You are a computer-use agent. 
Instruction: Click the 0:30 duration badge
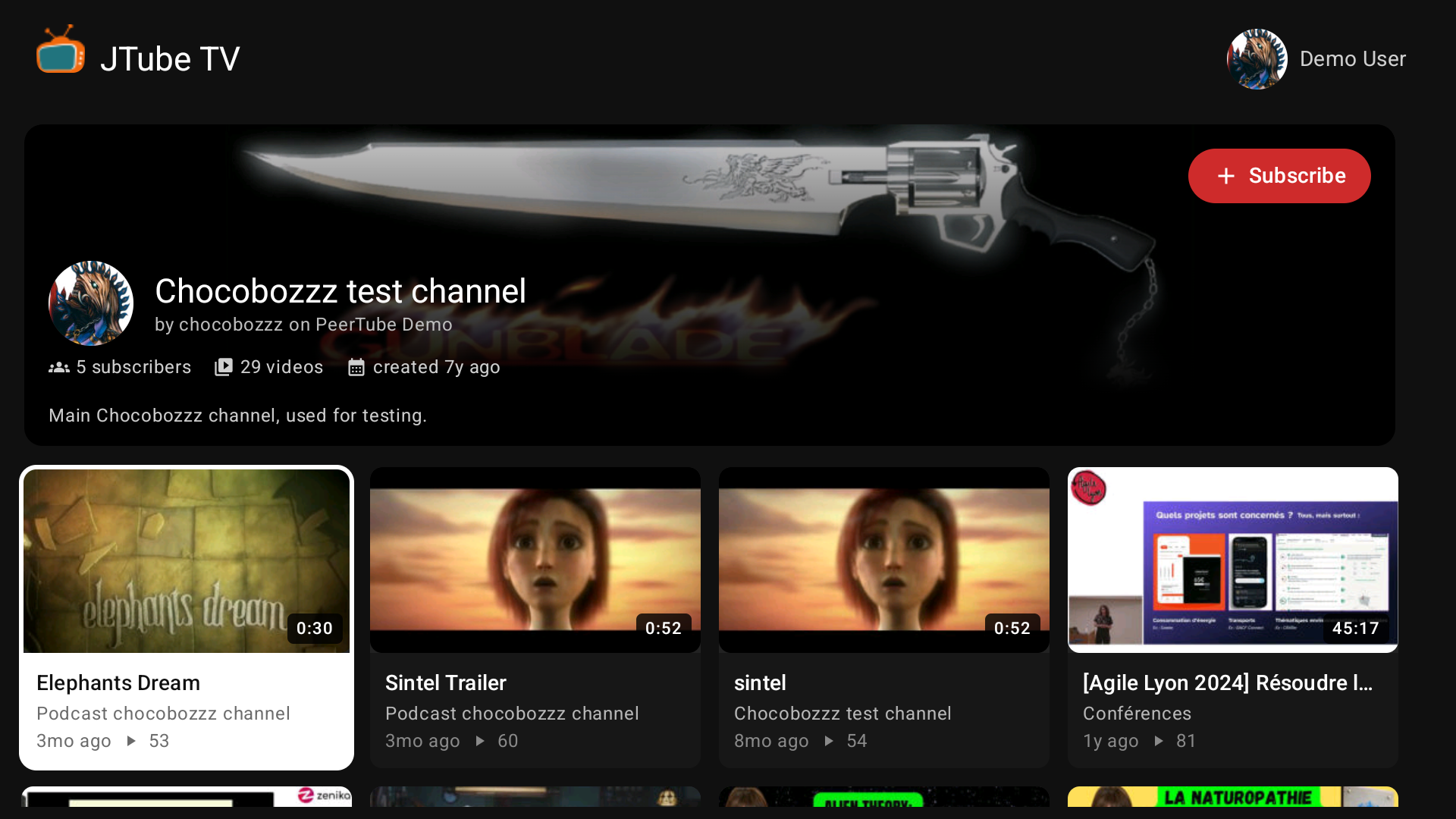[x=315, y=629]
